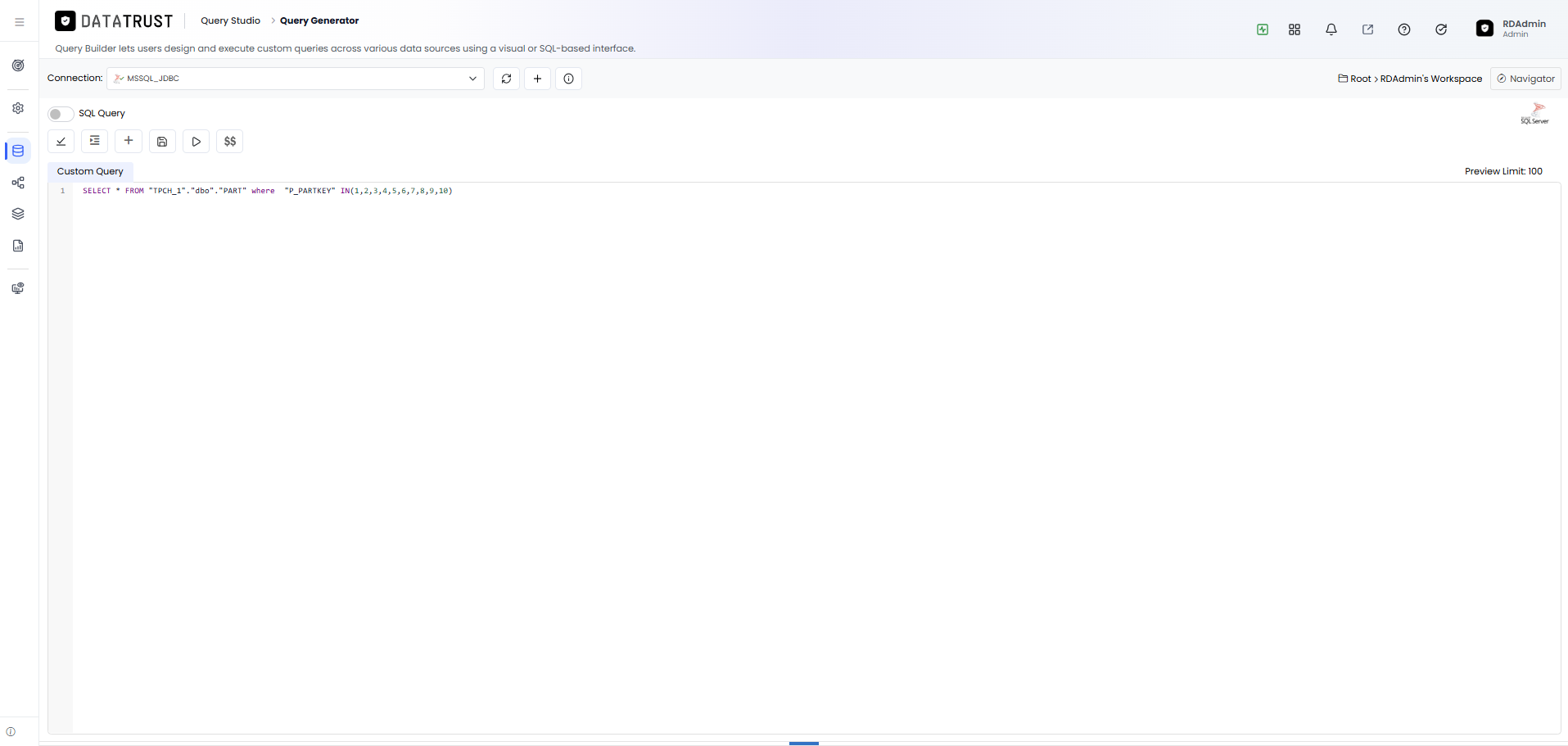
Task: Open the green activity monitor icon
Action: pos(1263,29)
